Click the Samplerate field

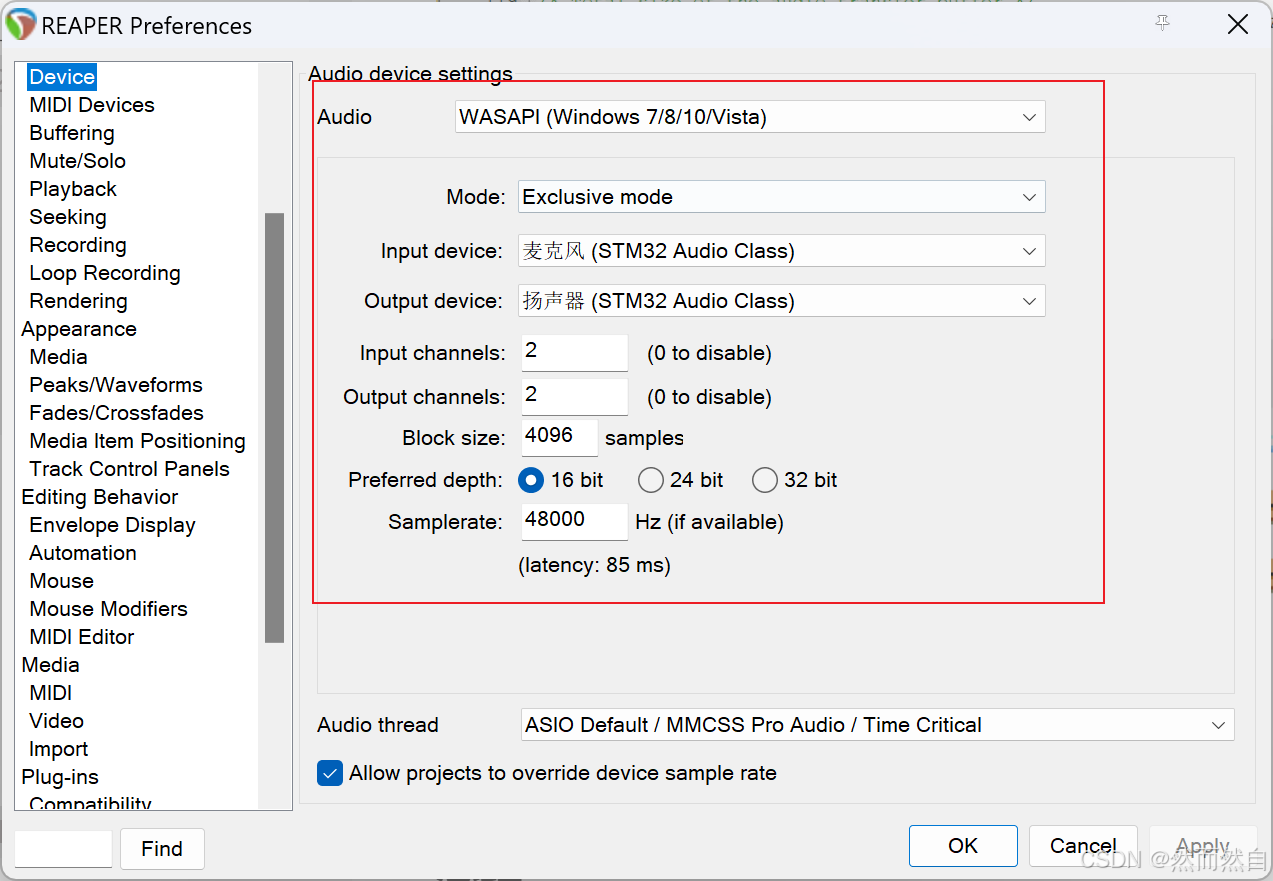(x=575, y=522)
